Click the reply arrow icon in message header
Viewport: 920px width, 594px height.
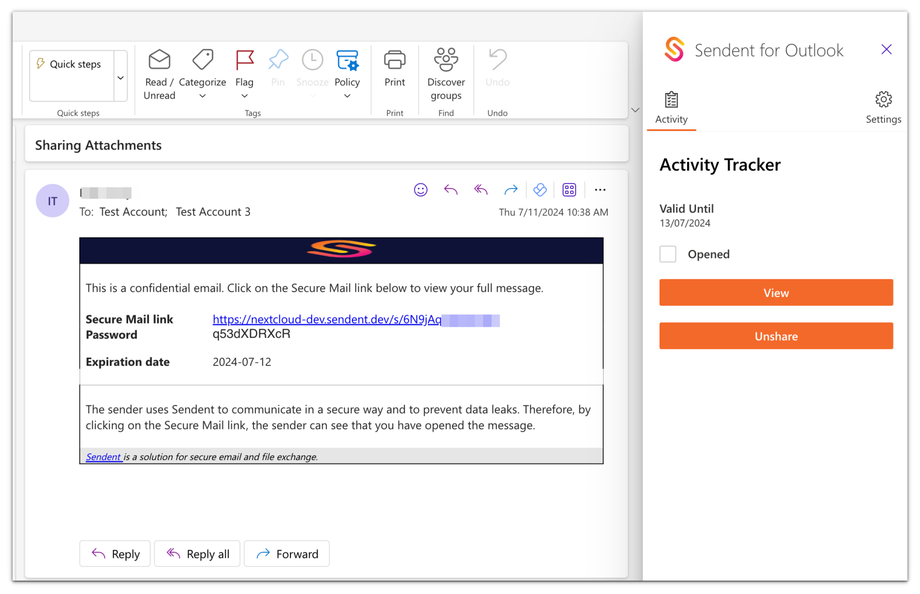click(x=451, y=190)
